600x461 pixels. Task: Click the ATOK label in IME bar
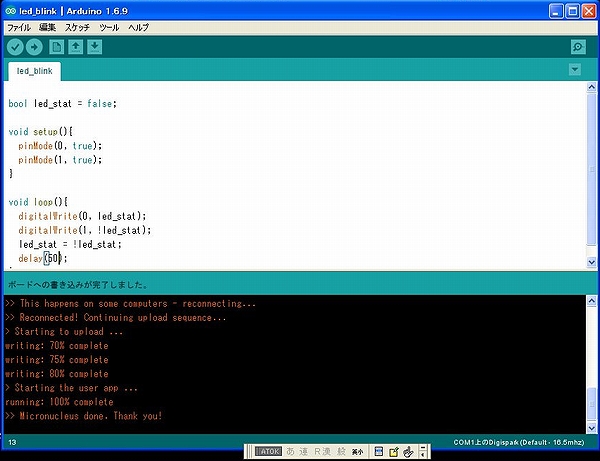(269, 451)
